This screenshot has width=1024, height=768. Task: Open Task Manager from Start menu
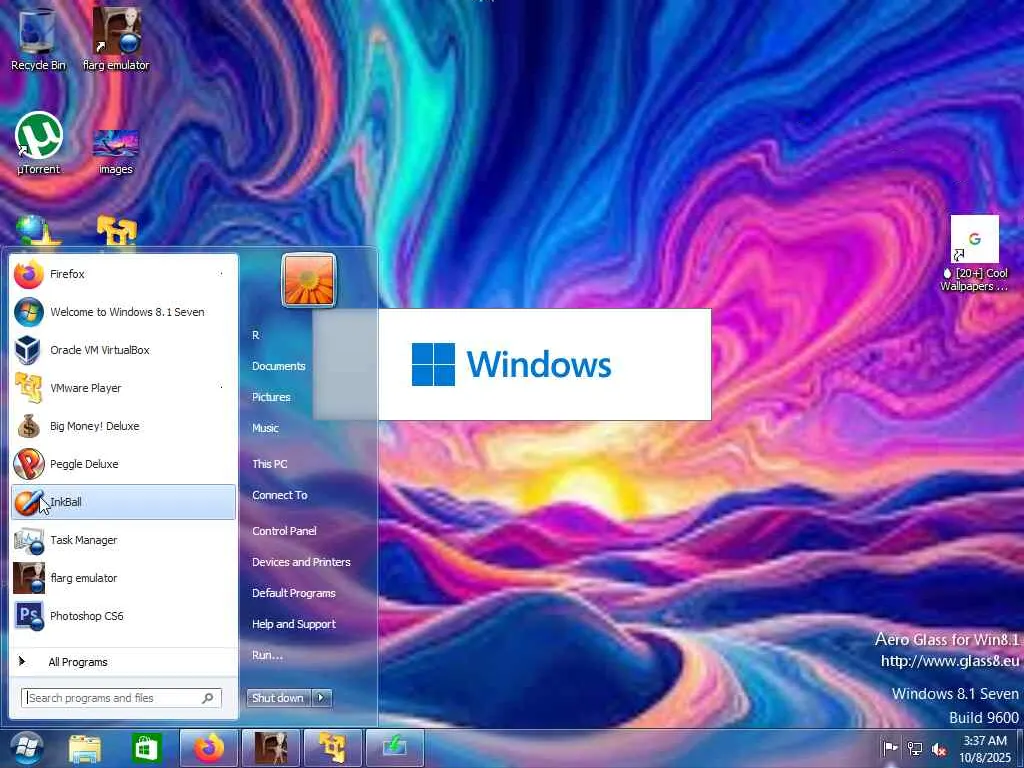(123, 540)
